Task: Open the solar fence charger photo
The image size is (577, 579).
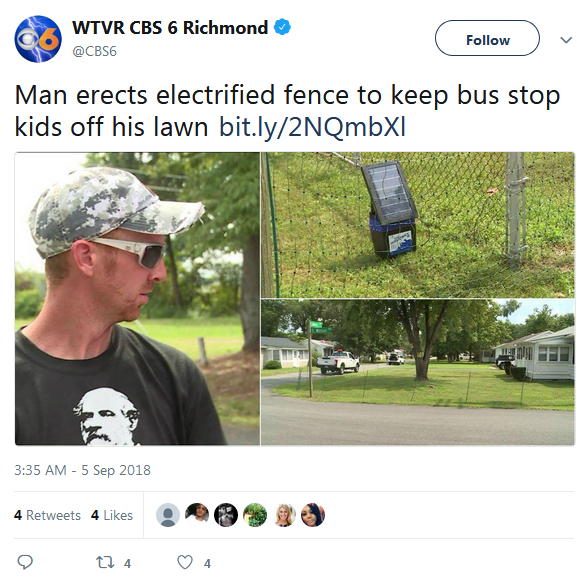Action: [x=418, y=225]
